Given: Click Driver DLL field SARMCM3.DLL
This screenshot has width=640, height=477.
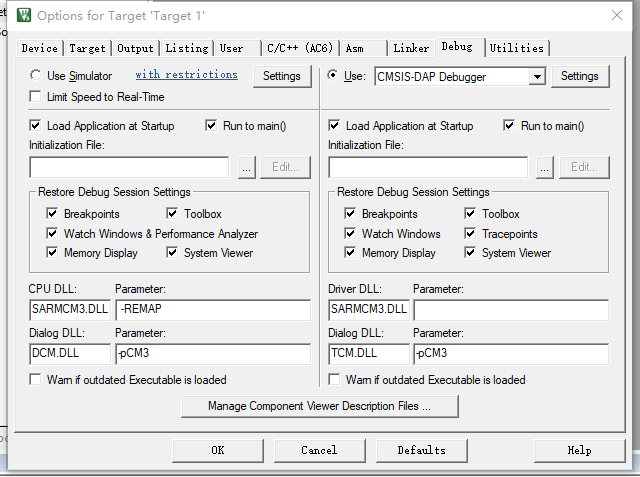Looking at the screenshot, I should [369, 310].
